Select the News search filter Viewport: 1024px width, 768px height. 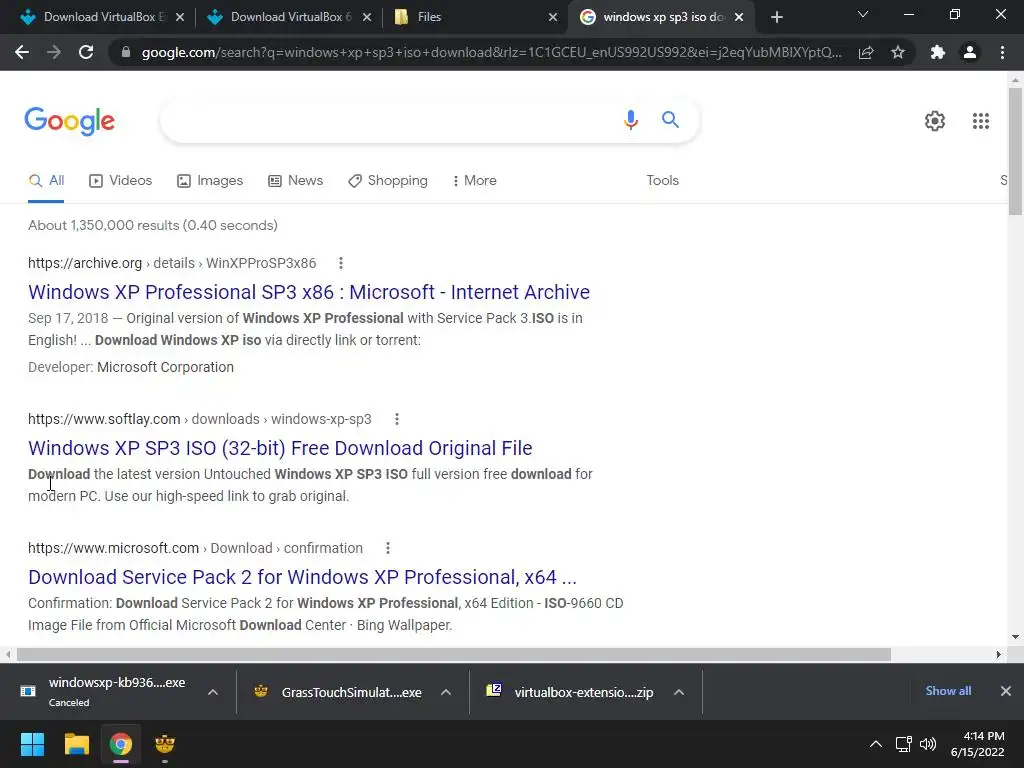(295, 180)
